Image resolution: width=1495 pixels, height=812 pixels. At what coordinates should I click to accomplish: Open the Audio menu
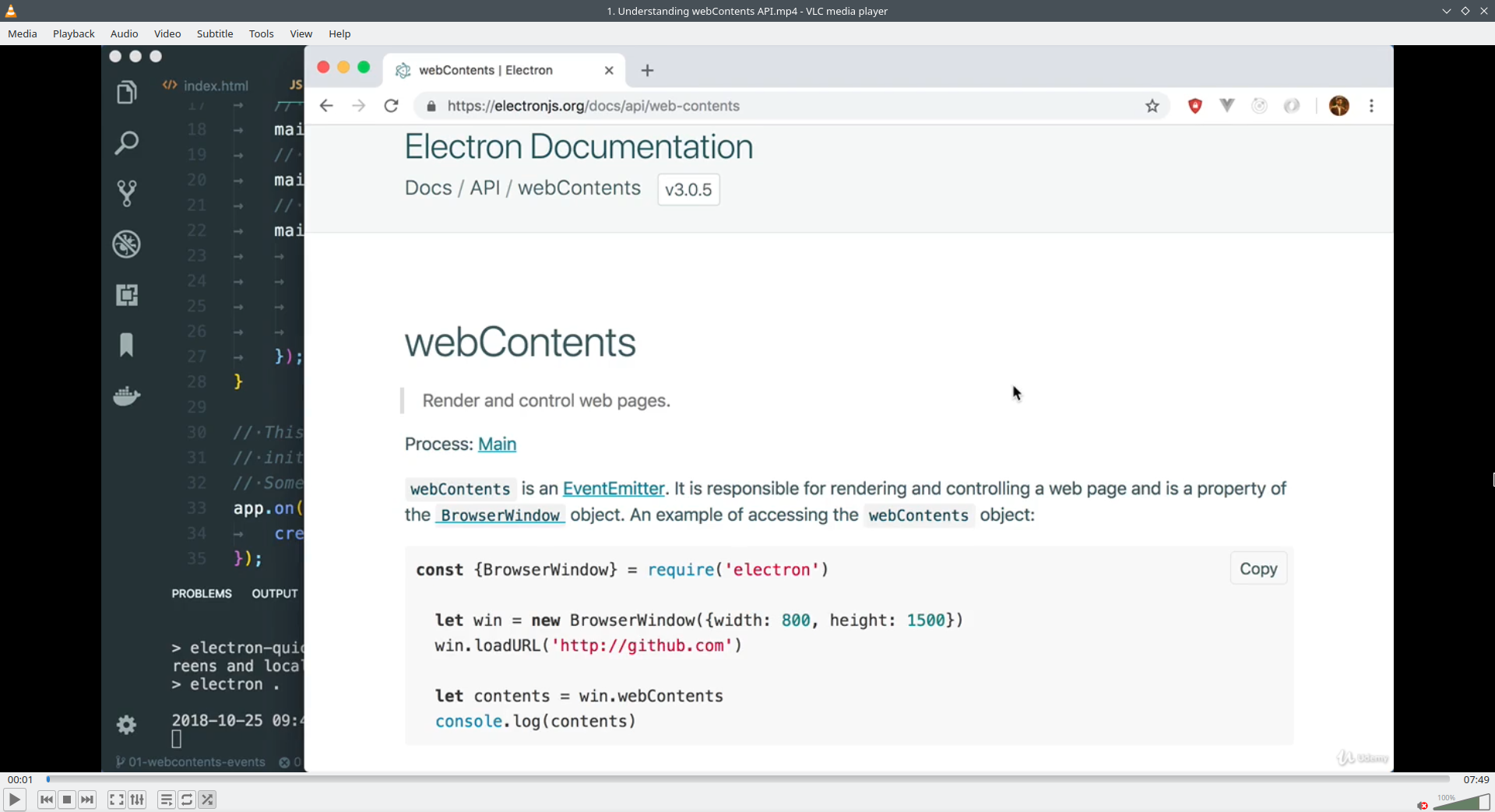click(125, 33)
